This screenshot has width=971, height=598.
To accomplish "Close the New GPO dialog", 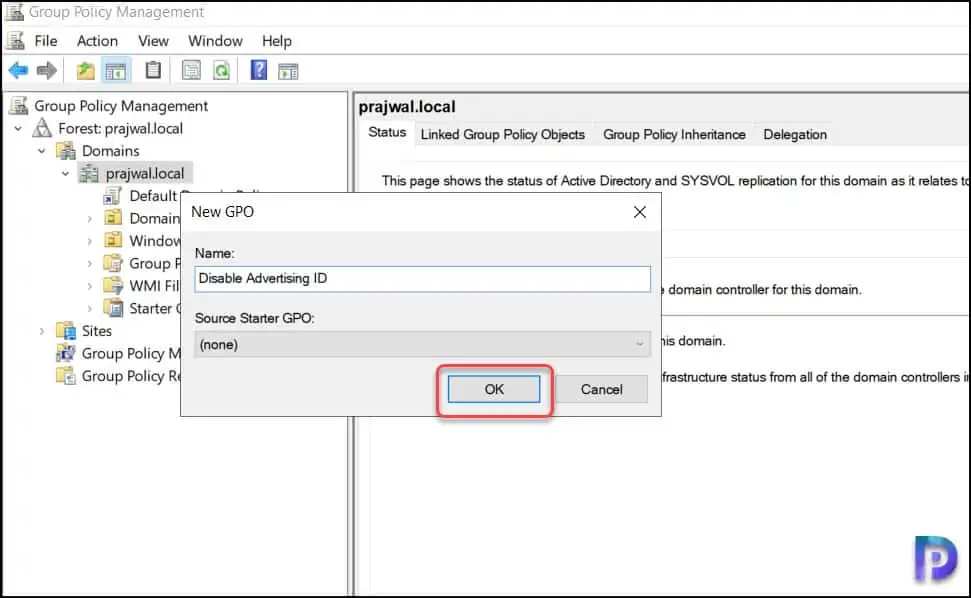I will pyautogui.click(x=640, y=212).
